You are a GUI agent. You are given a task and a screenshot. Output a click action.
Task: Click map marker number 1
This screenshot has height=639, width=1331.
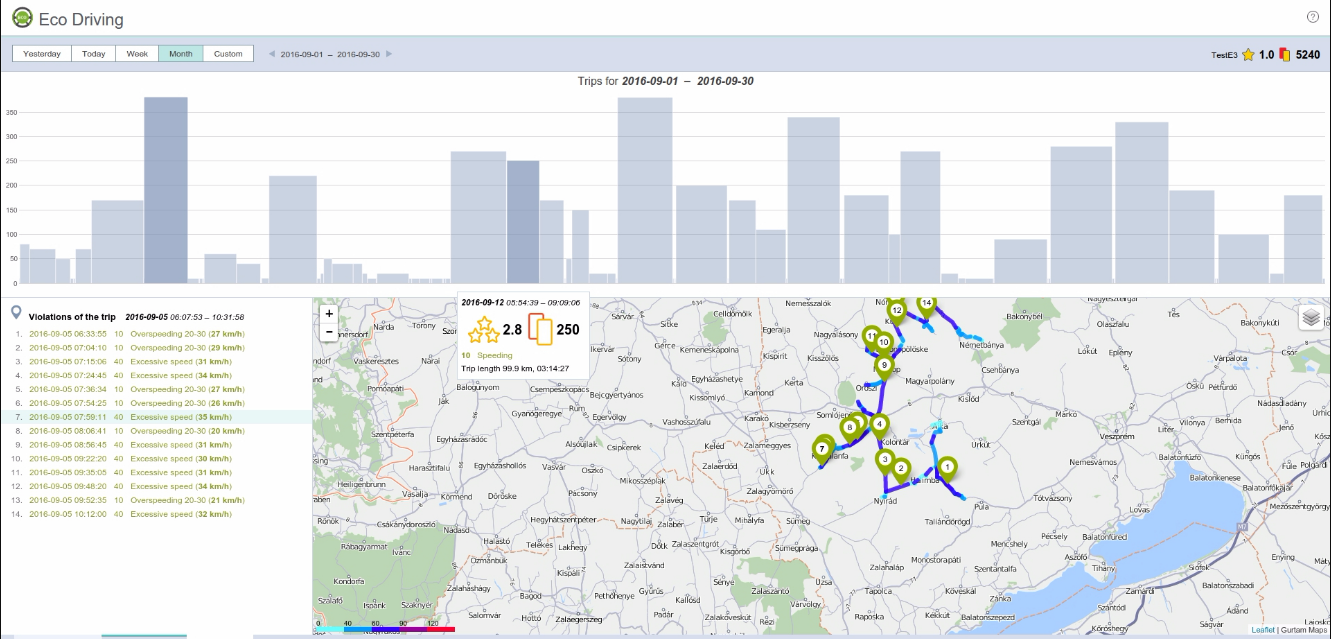[946, 468]
